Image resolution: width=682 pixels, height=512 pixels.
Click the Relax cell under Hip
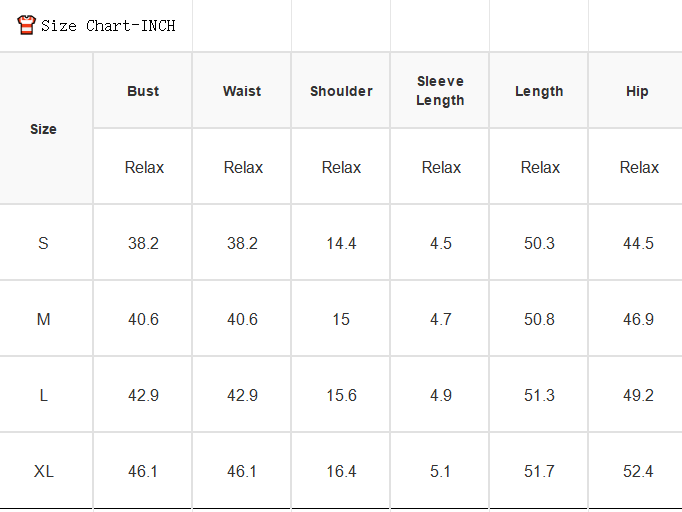pyautogui.click(x=639, y=167)
